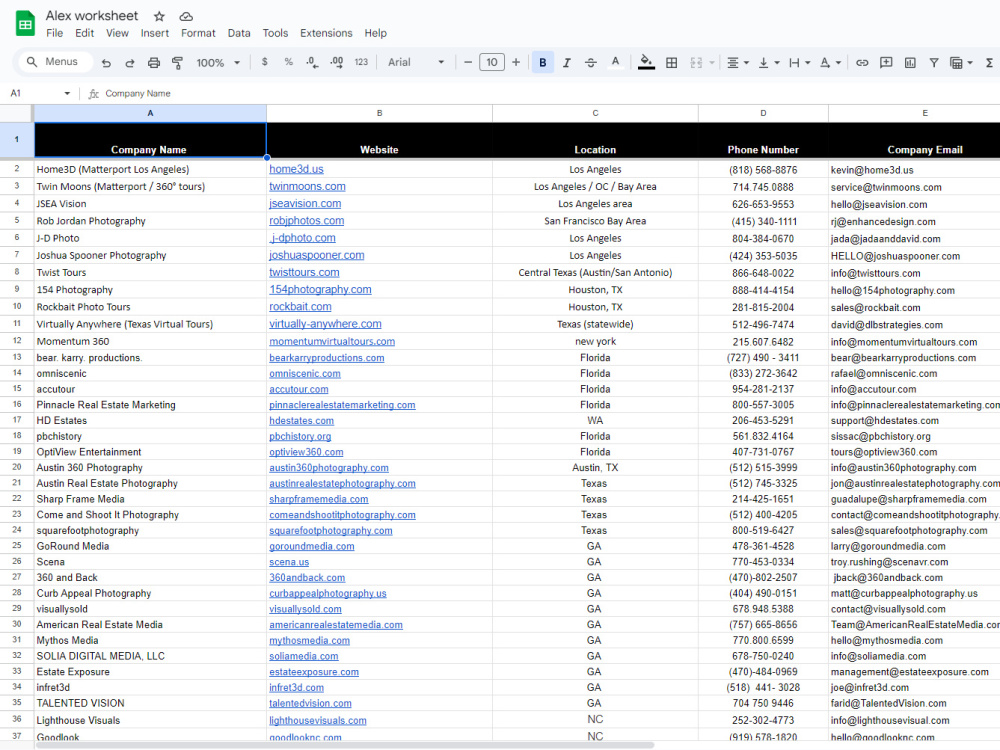Increase decimal places icon
This screenshot has height=750, width=1000.
336,62
